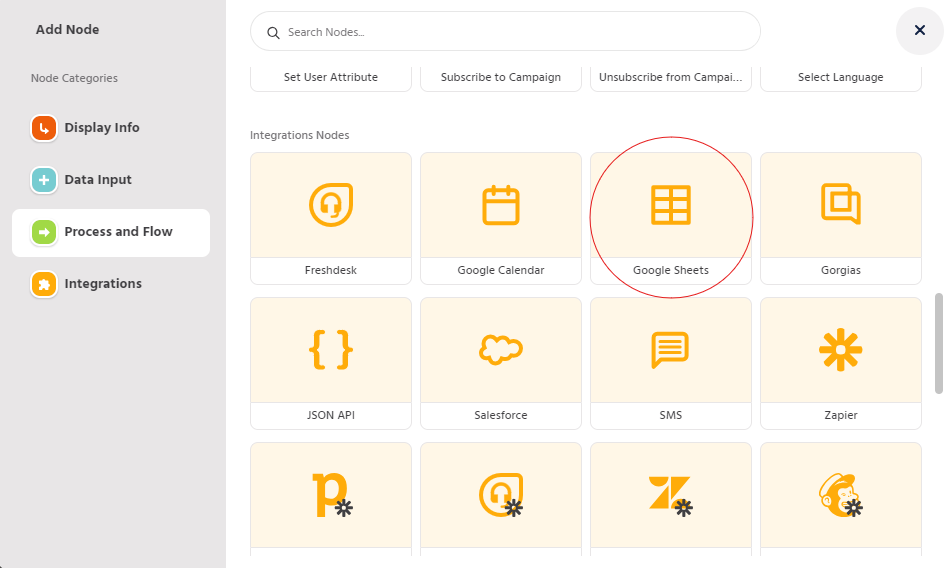Switch to the Data Input category
947x568 pixels.
97,180
